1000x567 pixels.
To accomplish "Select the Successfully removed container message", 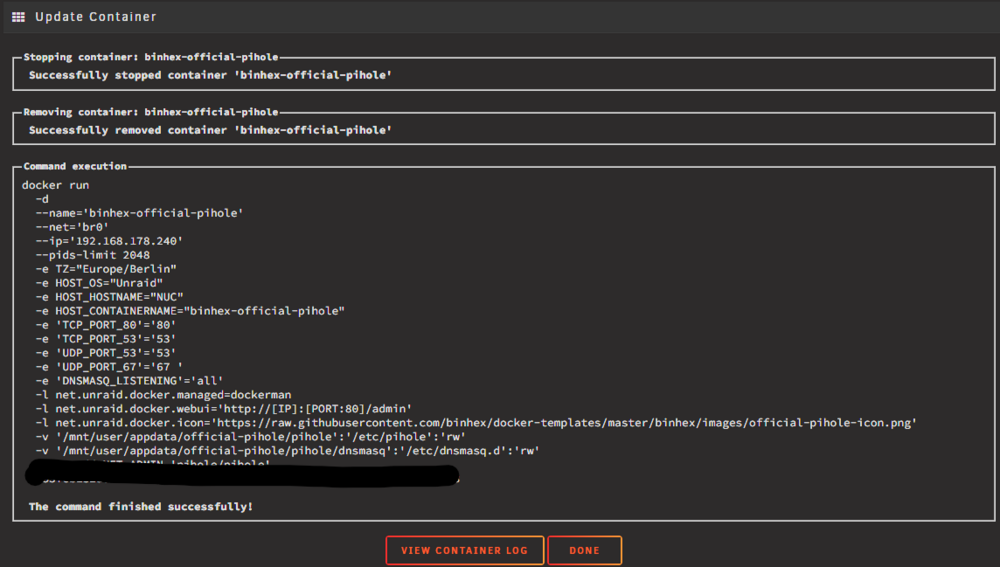I will click(210, 130).
